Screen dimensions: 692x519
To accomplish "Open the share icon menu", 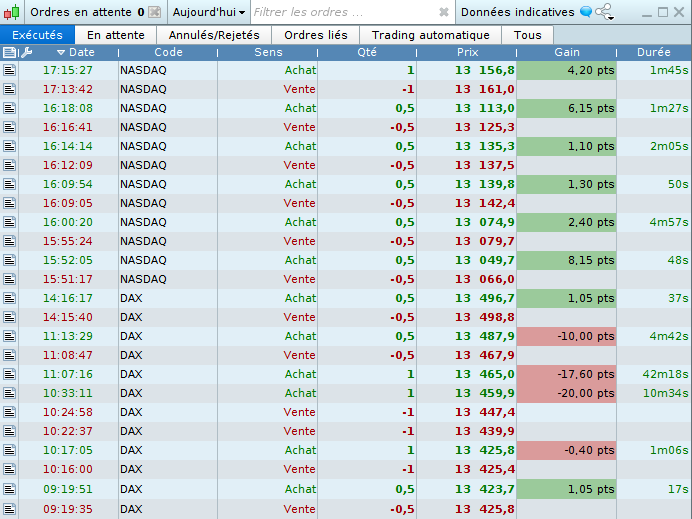I will point(605,12).
